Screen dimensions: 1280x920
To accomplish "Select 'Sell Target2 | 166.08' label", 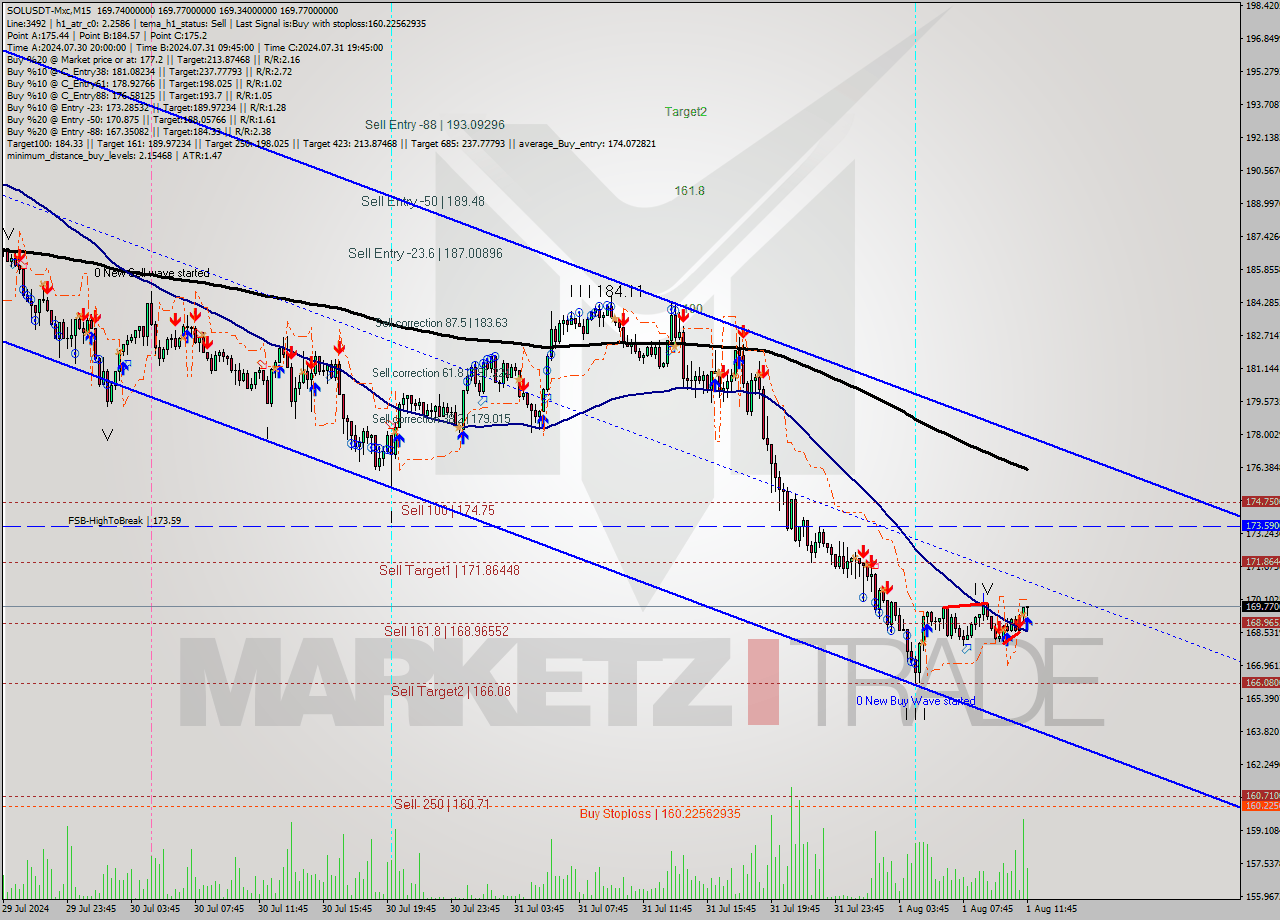I will click(451, 691).
